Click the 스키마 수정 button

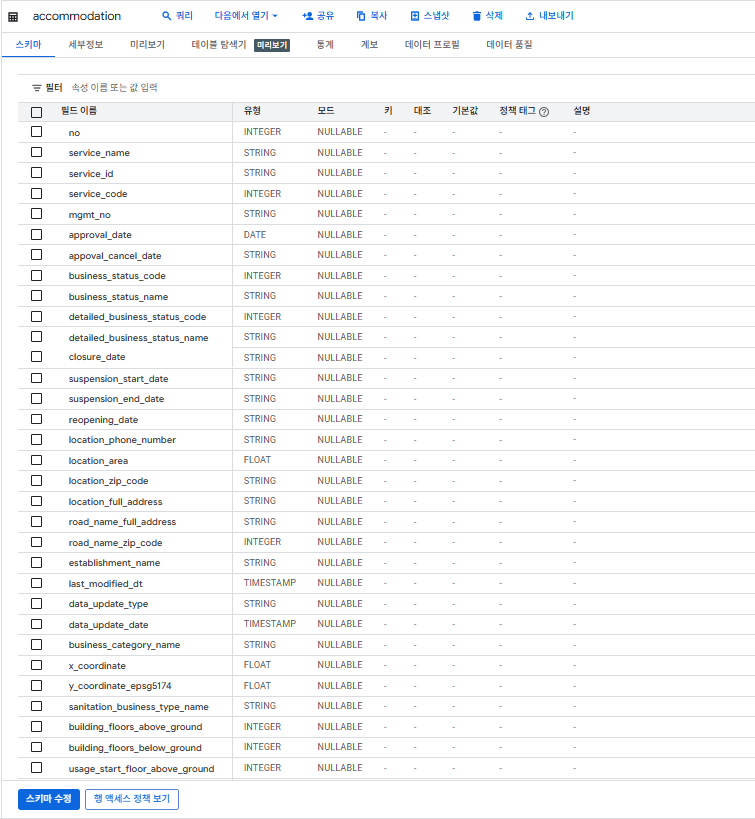click(x=49, y=799)
